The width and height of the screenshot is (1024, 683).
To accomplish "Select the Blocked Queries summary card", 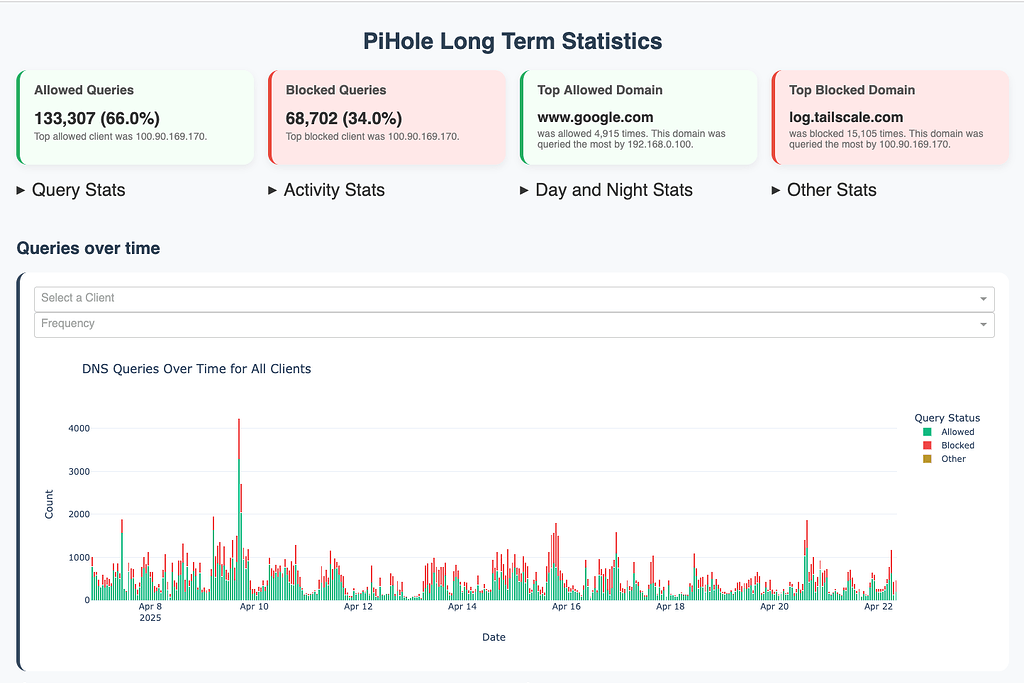I will pos(387,114).
